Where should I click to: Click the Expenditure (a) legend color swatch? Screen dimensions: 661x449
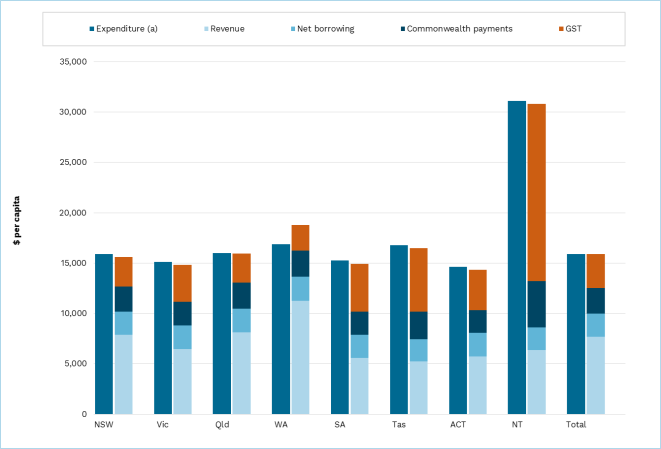(92, 29)
